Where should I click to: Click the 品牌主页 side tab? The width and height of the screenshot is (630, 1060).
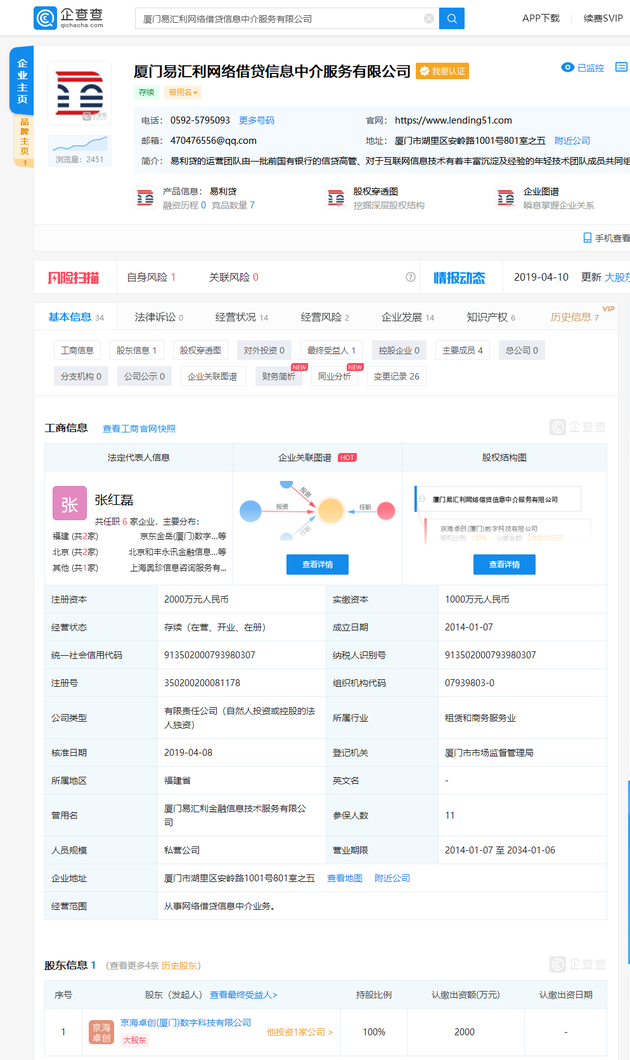24,140
